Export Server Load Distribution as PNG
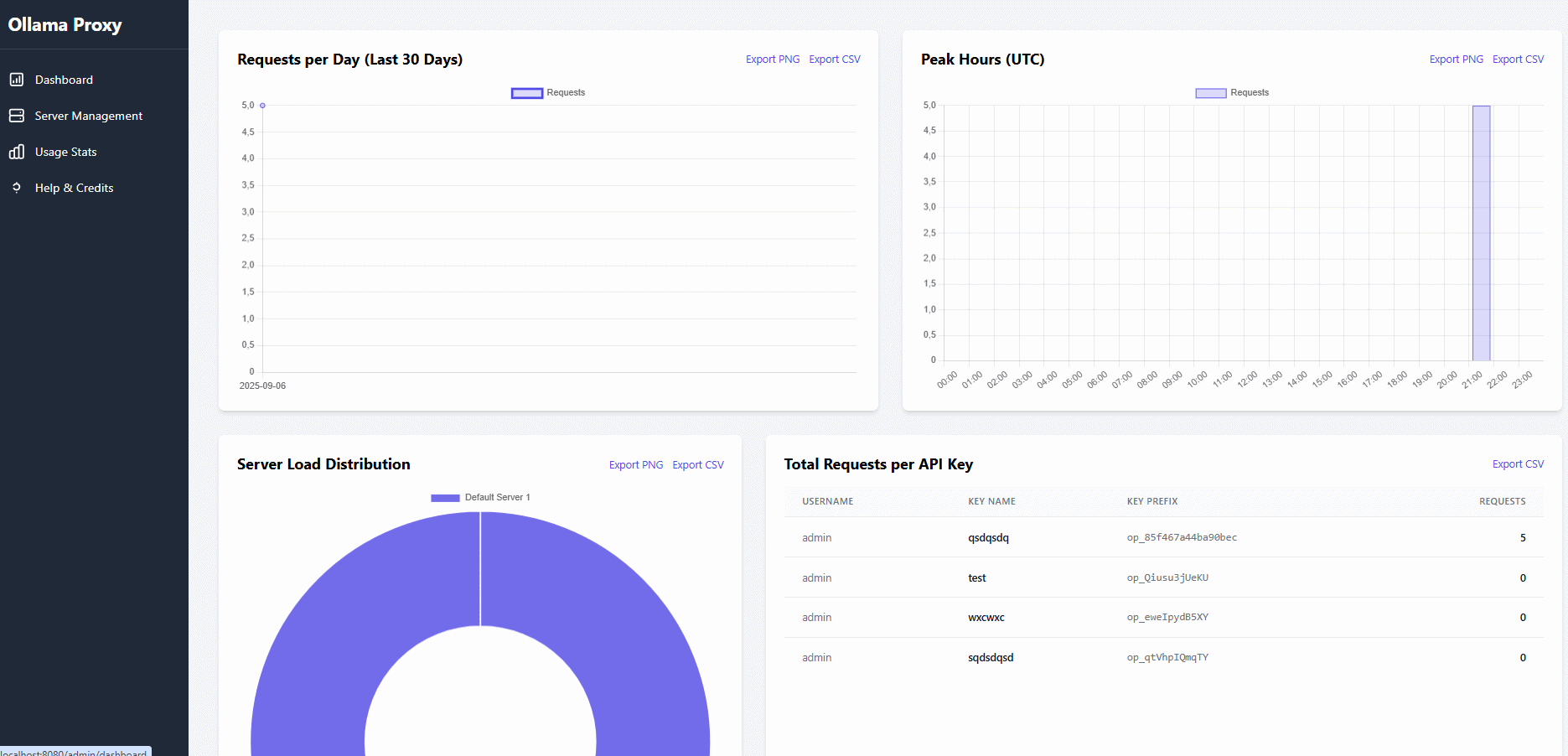The image size is (1568, 756). coord(635,464)
